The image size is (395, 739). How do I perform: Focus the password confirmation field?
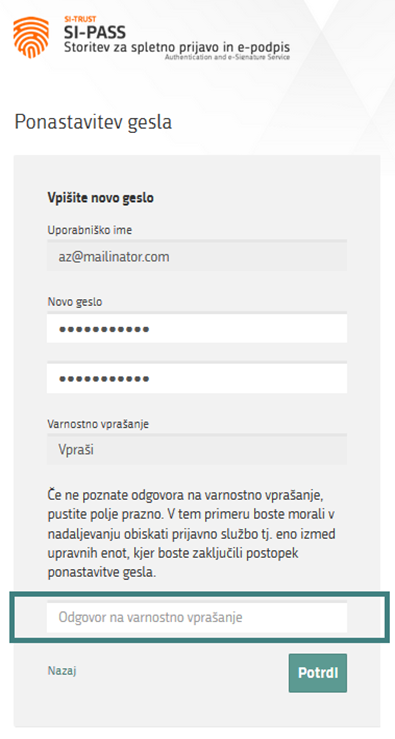click(197, 378)
